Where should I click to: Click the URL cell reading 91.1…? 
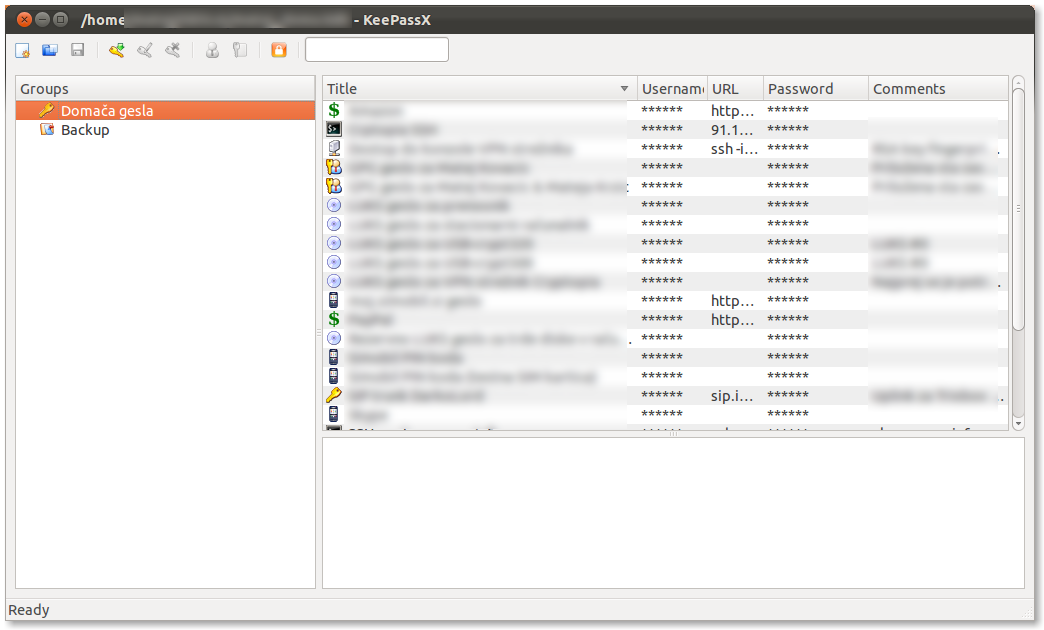(x=732, y=130)
